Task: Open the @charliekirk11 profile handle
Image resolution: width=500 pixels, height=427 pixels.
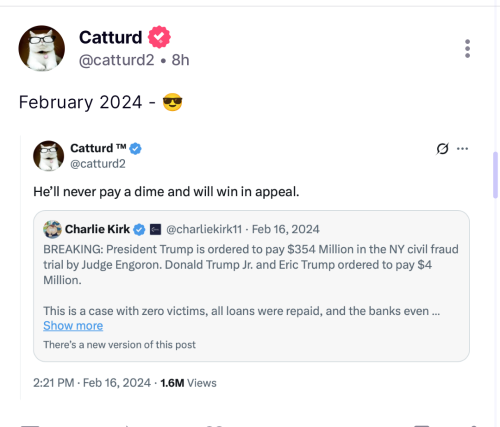Action: (x=204, y=229)
